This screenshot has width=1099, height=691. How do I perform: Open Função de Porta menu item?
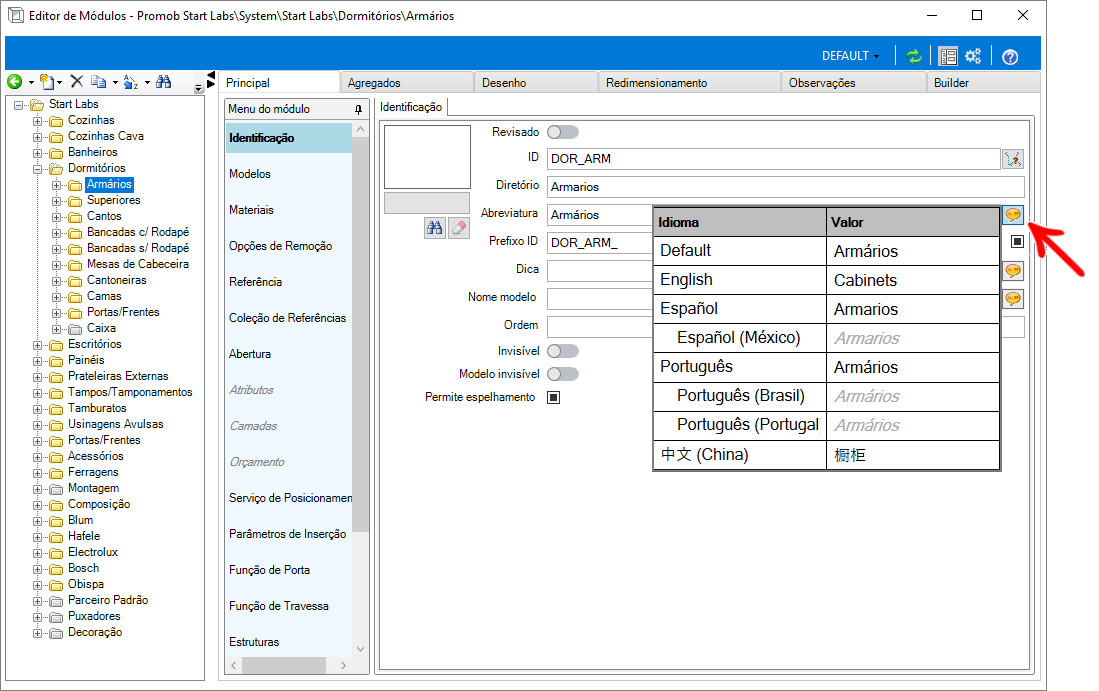(x=288, y=570)
